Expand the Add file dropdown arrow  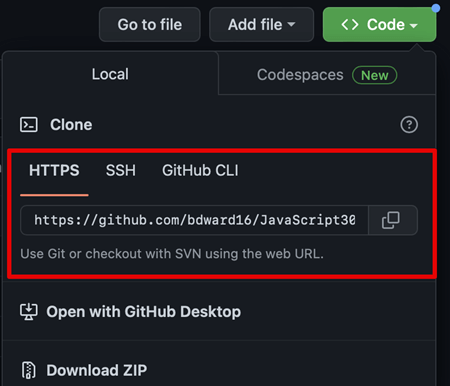tap(291, 25)
